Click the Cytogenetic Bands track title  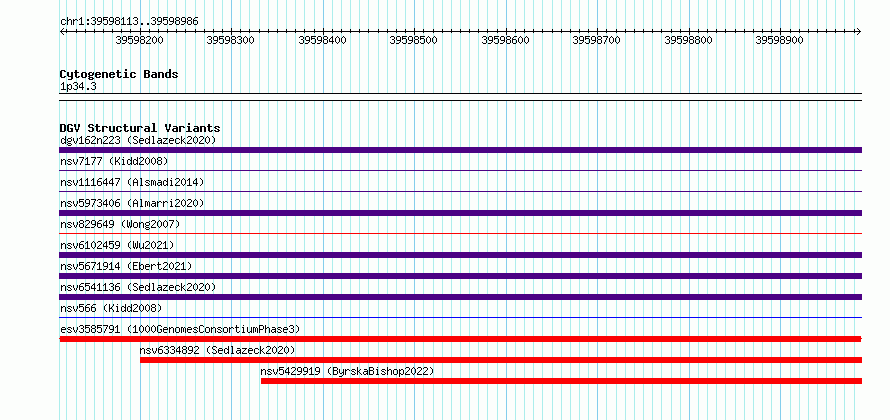[119, 74]
